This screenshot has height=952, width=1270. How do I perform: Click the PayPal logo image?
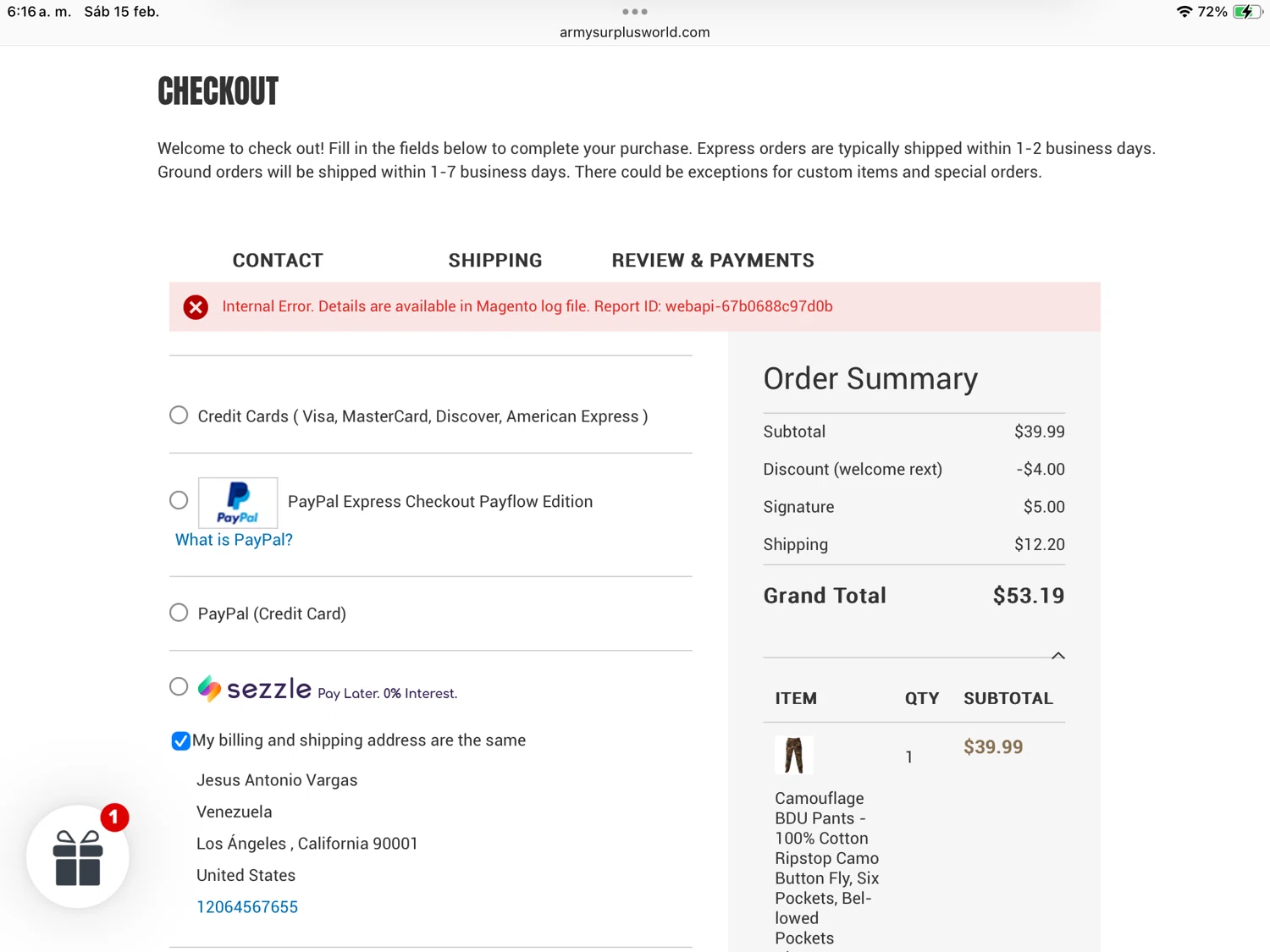click(x=238, y=503)
